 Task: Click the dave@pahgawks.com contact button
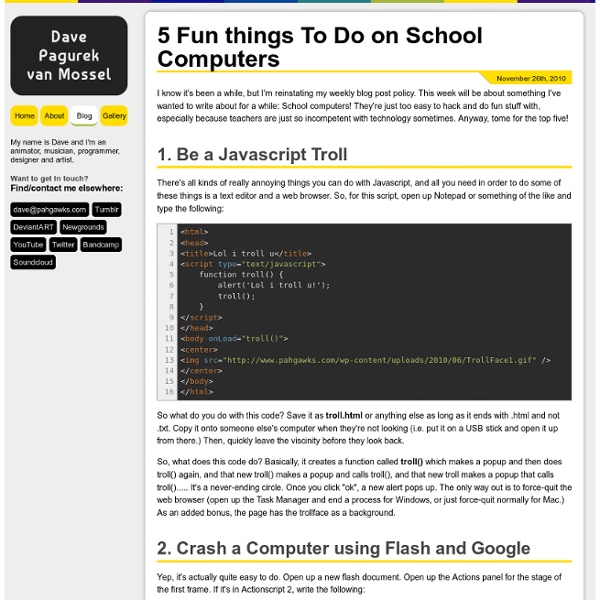(50, 209)
